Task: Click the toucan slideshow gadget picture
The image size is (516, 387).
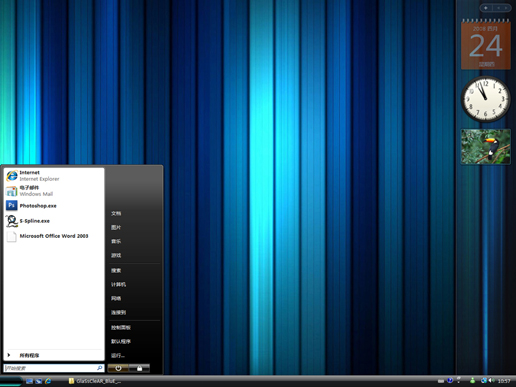Action: click(x=486, y=147)
